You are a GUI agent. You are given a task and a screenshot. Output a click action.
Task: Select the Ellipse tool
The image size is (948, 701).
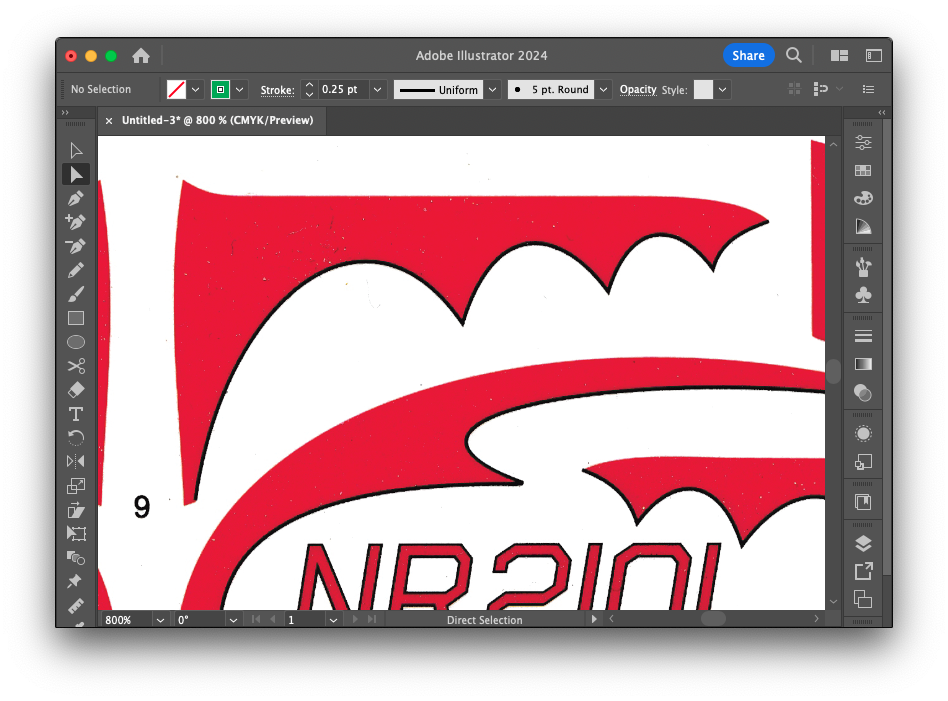tap(76, 342)
